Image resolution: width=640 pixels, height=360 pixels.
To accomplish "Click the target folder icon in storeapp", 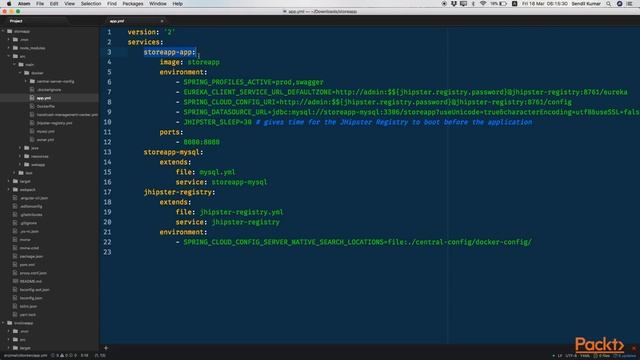I will [16, 181].
